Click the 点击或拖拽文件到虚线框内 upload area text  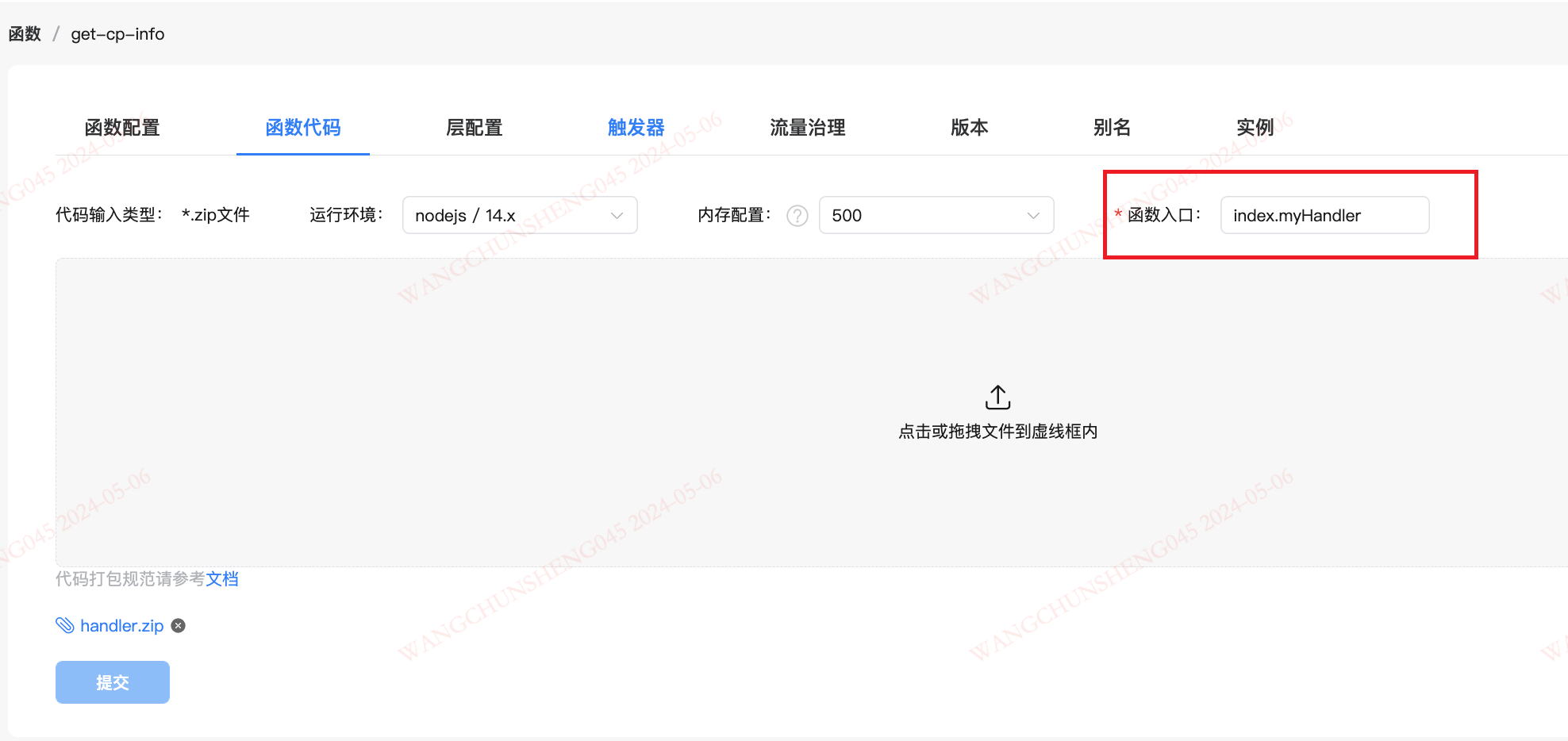click(x=997, y=432)
